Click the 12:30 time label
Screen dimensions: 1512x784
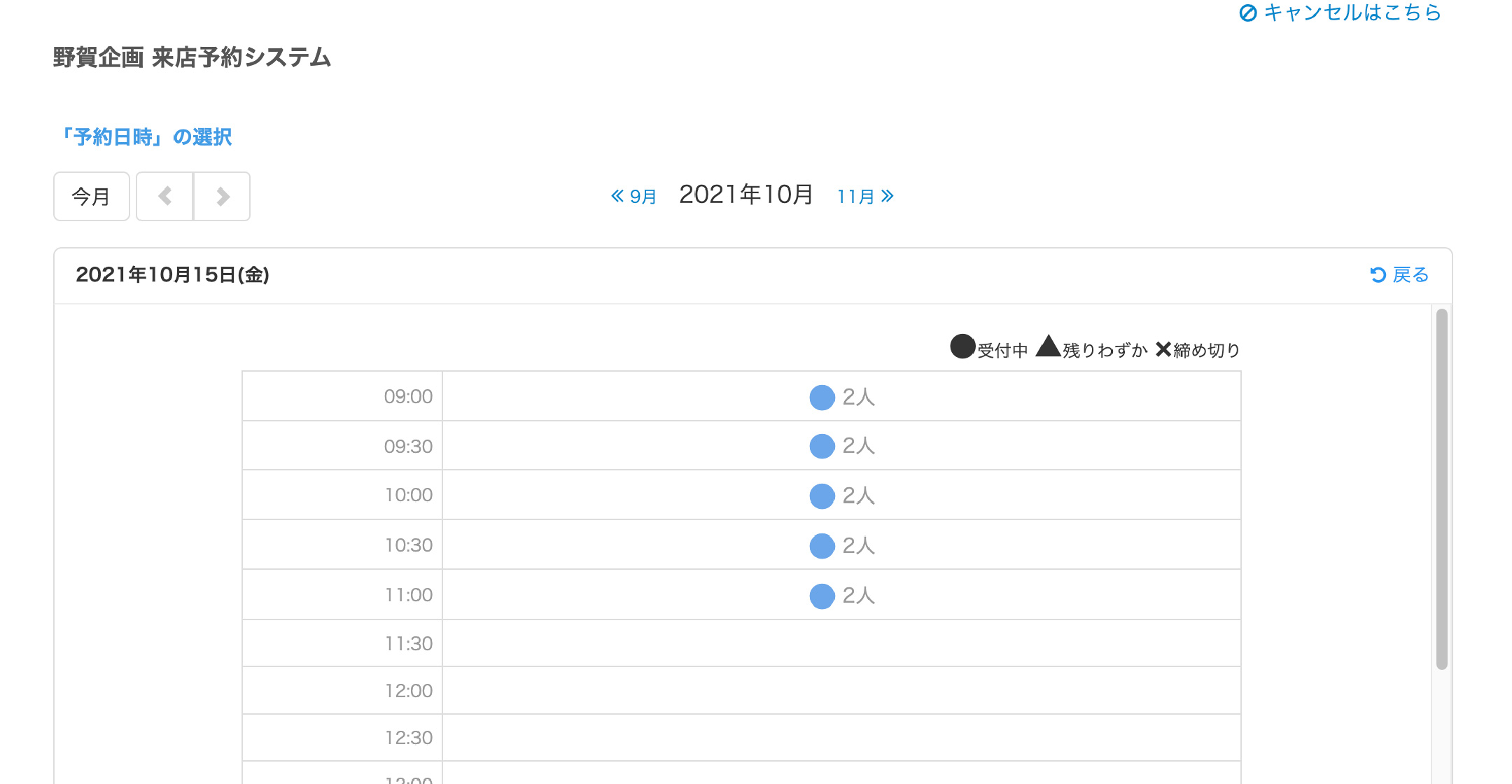pyautogui.click(x=409, y=738)
